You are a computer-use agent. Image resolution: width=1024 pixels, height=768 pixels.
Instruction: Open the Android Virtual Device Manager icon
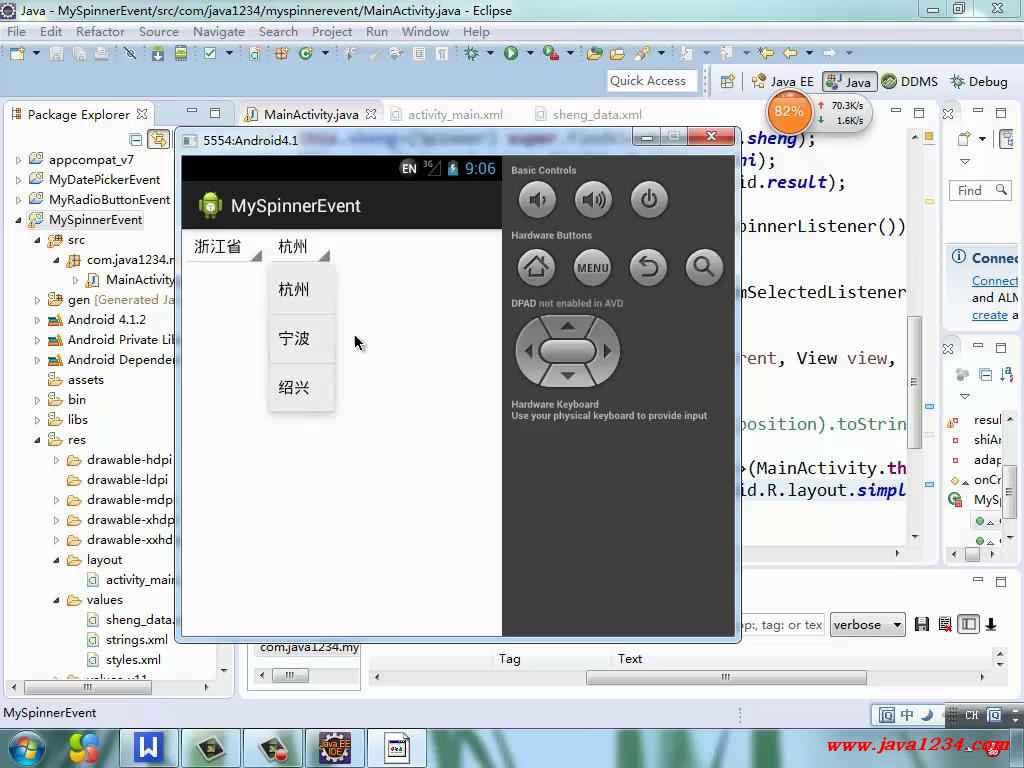tap(181, 53)
